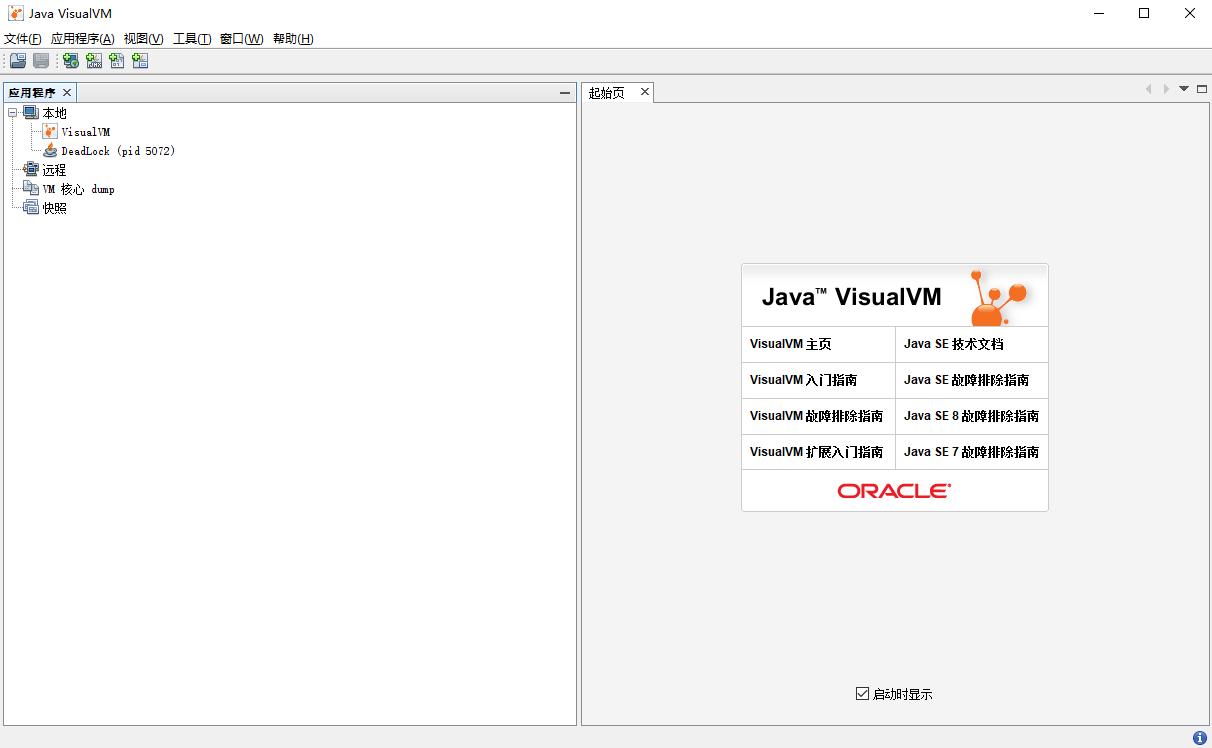Open the document list dropdown arrow
1212x748 pixels.
point(1184,89)
